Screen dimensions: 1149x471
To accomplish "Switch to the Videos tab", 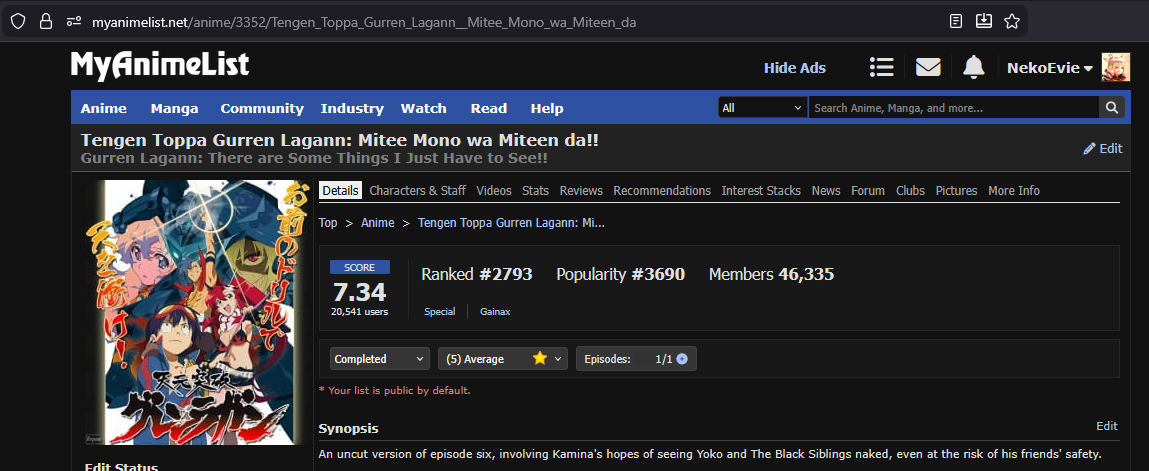I will click(494, 190).
